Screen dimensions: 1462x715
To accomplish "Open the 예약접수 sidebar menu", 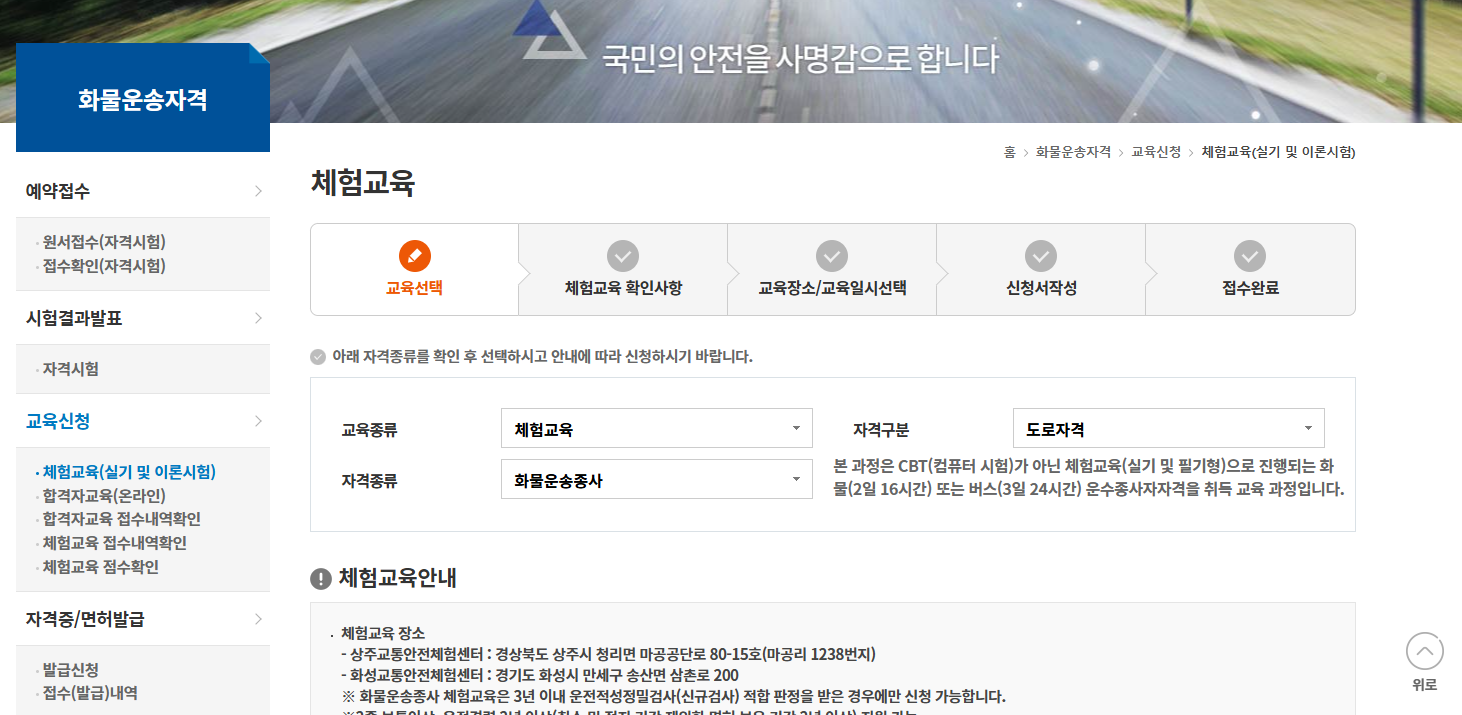I will [143, 191].
